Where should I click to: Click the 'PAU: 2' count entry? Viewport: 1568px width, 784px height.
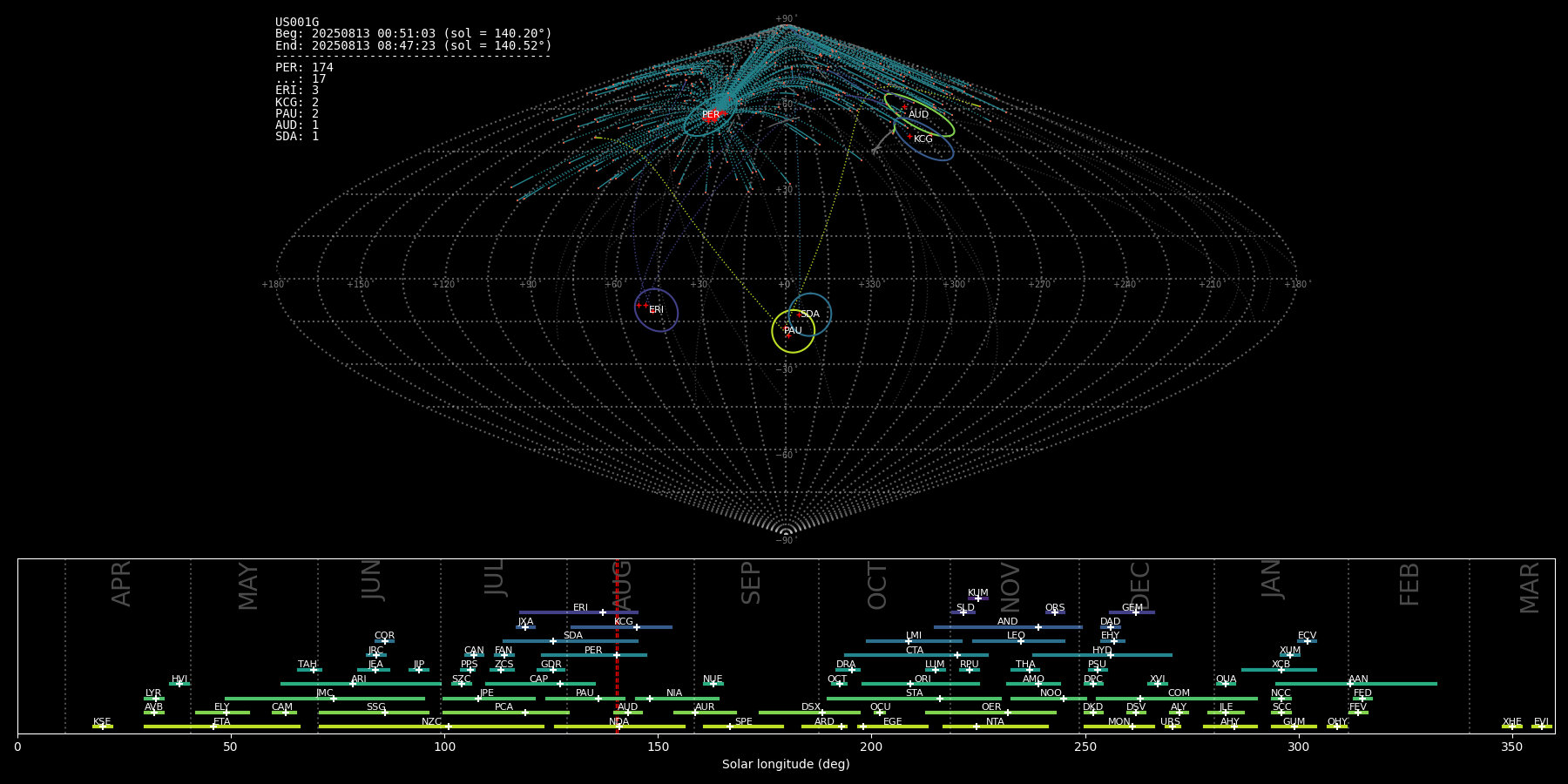pyautogui.click(x=297, y=114)
